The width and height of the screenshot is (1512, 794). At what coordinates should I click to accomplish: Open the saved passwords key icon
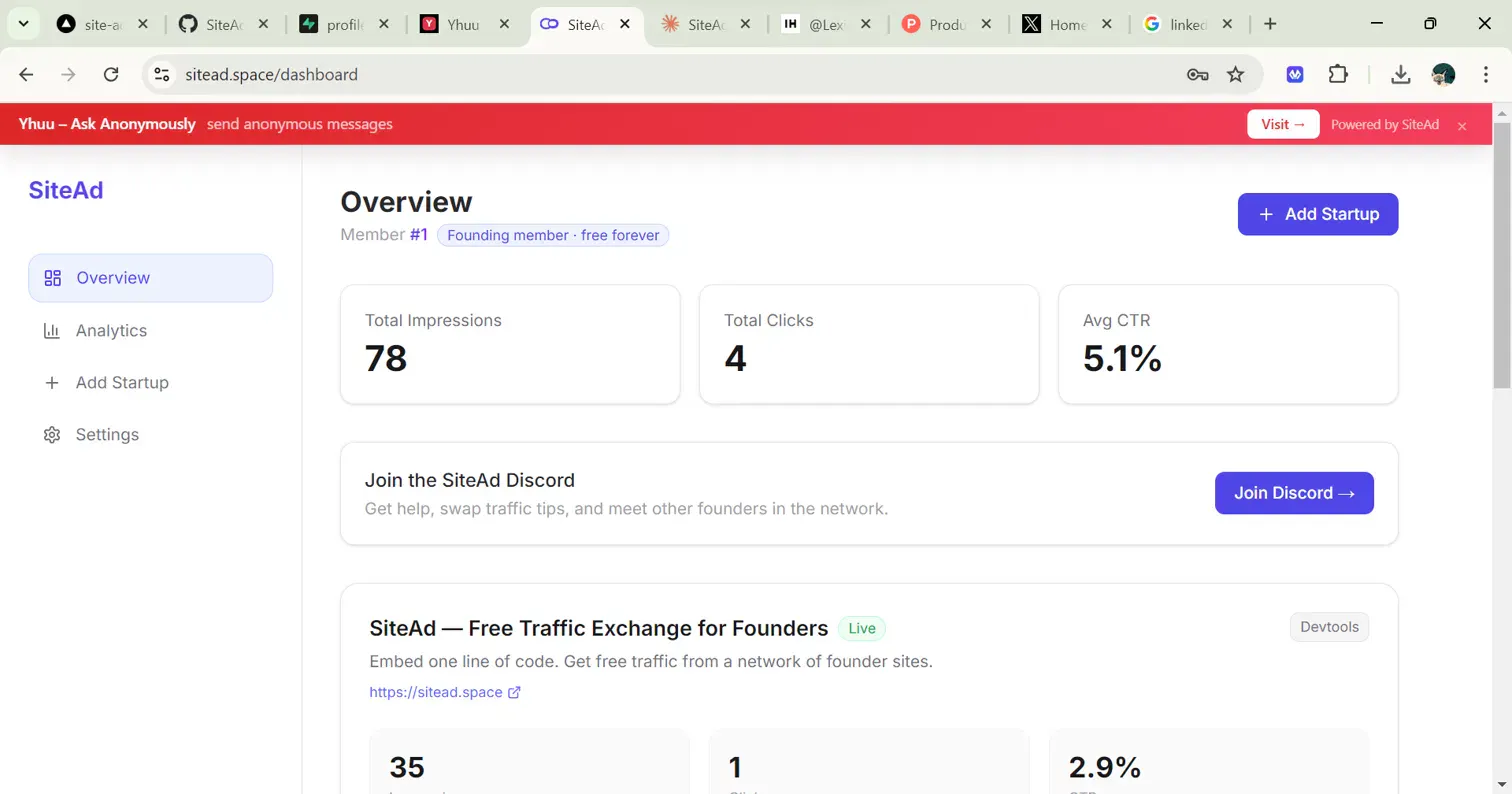pos(1198,74)
